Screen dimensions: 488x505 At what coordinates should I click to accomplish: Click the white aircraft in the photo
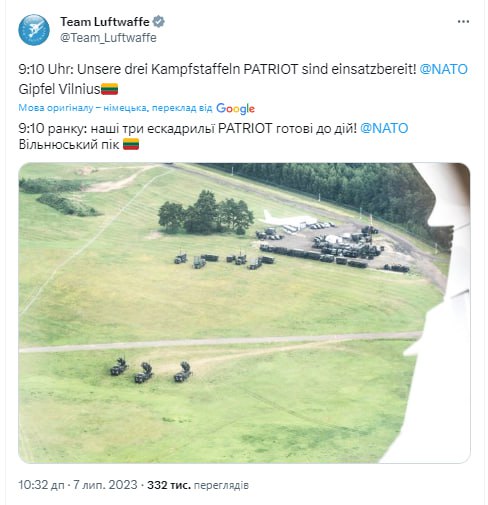(x=288, y=220)
